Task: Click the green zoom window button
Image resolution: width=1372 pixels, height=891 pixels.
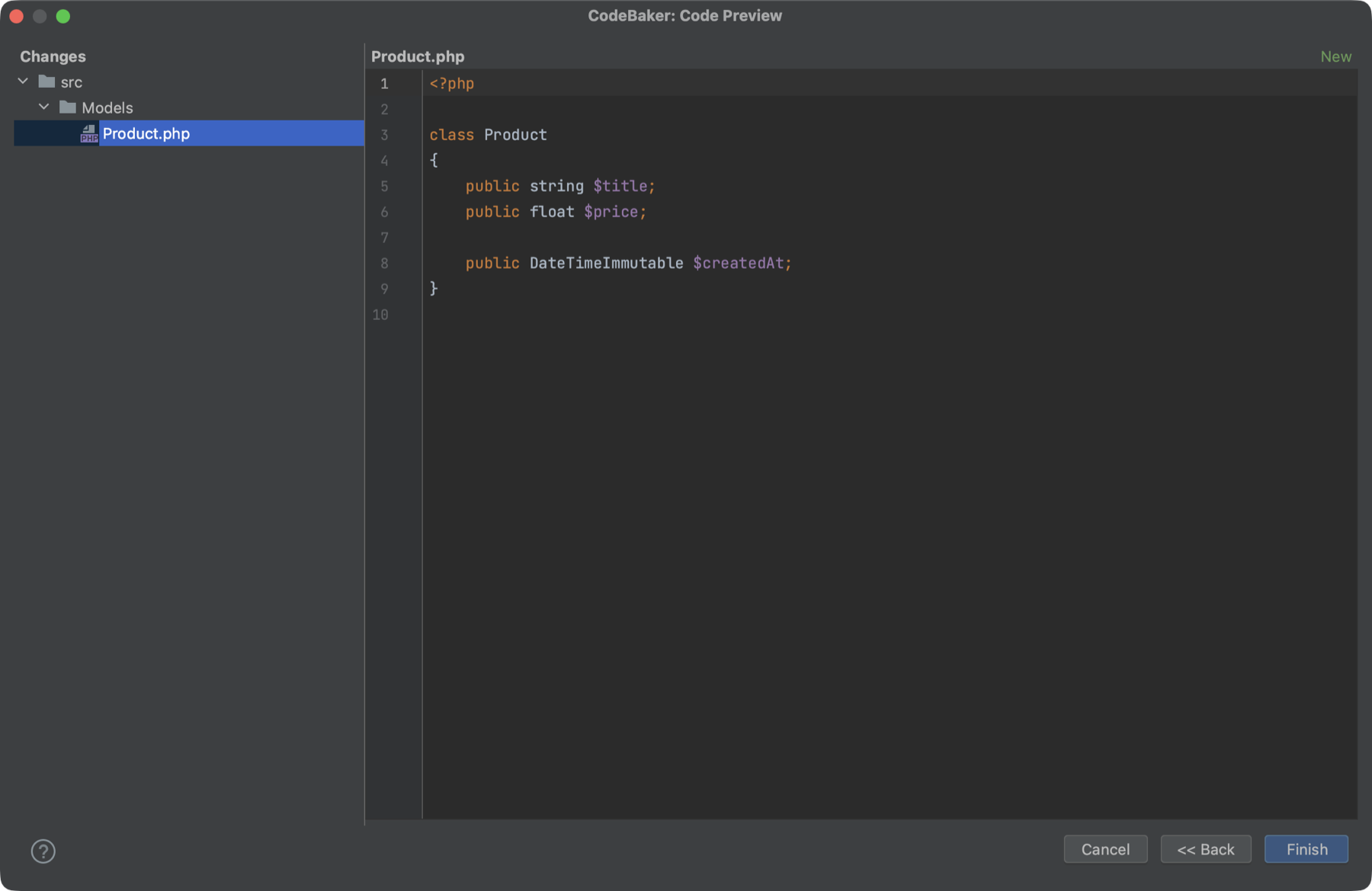Action: [x=63, y=16]
